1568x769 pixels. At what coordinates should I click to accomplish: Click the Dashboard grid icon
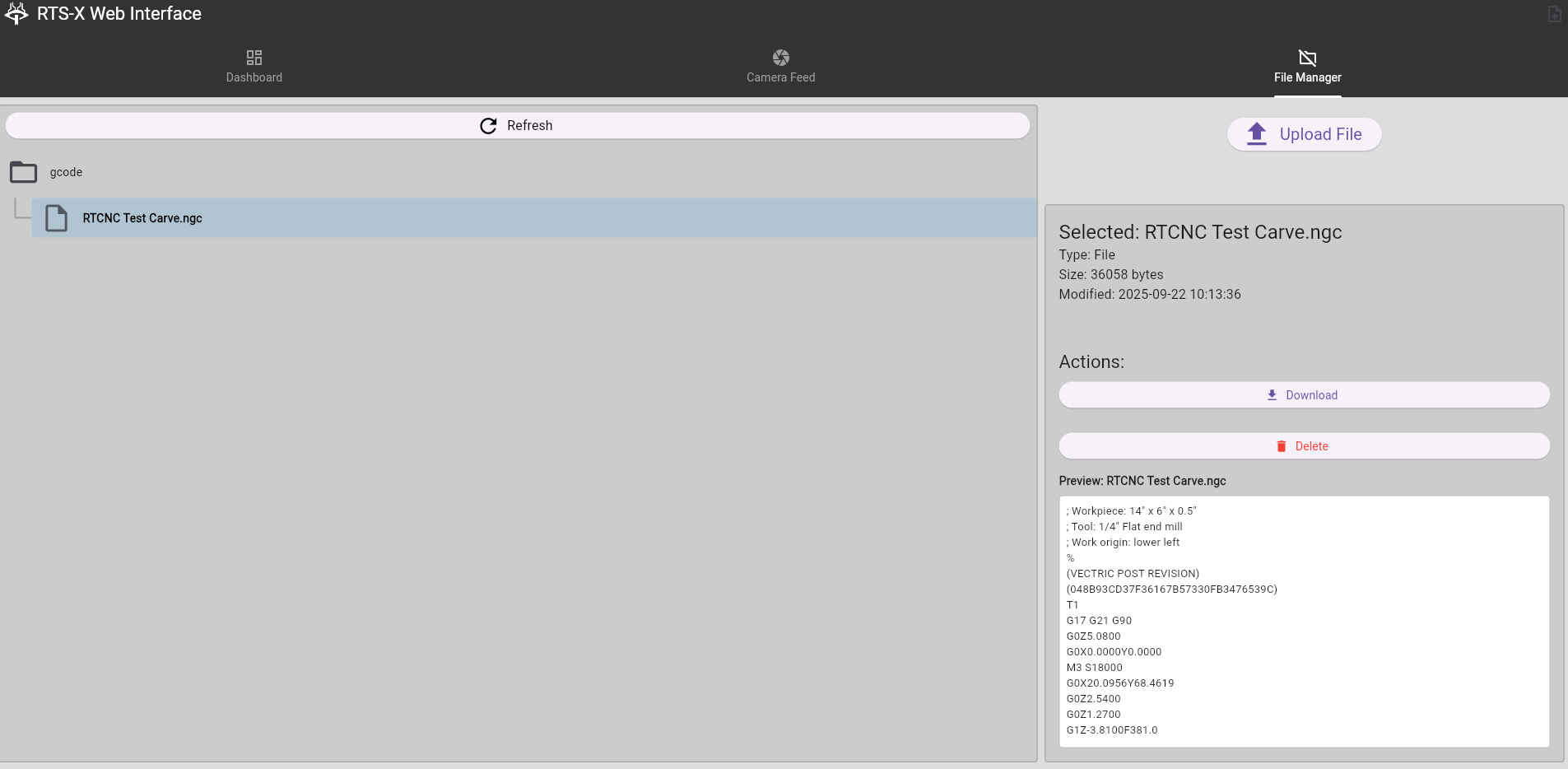(x=254, y=58)
